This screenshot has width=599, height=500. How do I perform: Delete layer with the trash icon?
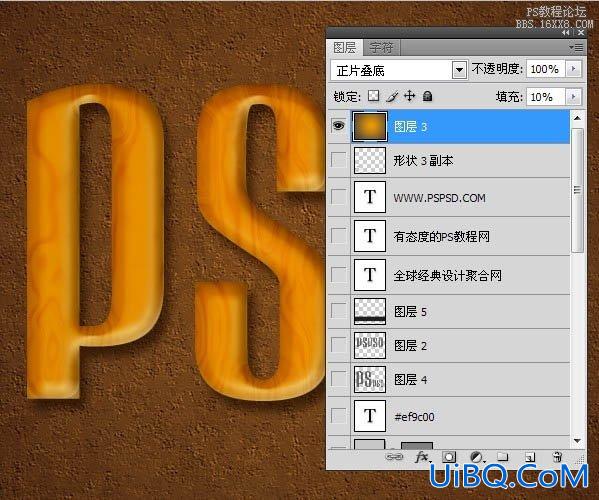point(557,456)
